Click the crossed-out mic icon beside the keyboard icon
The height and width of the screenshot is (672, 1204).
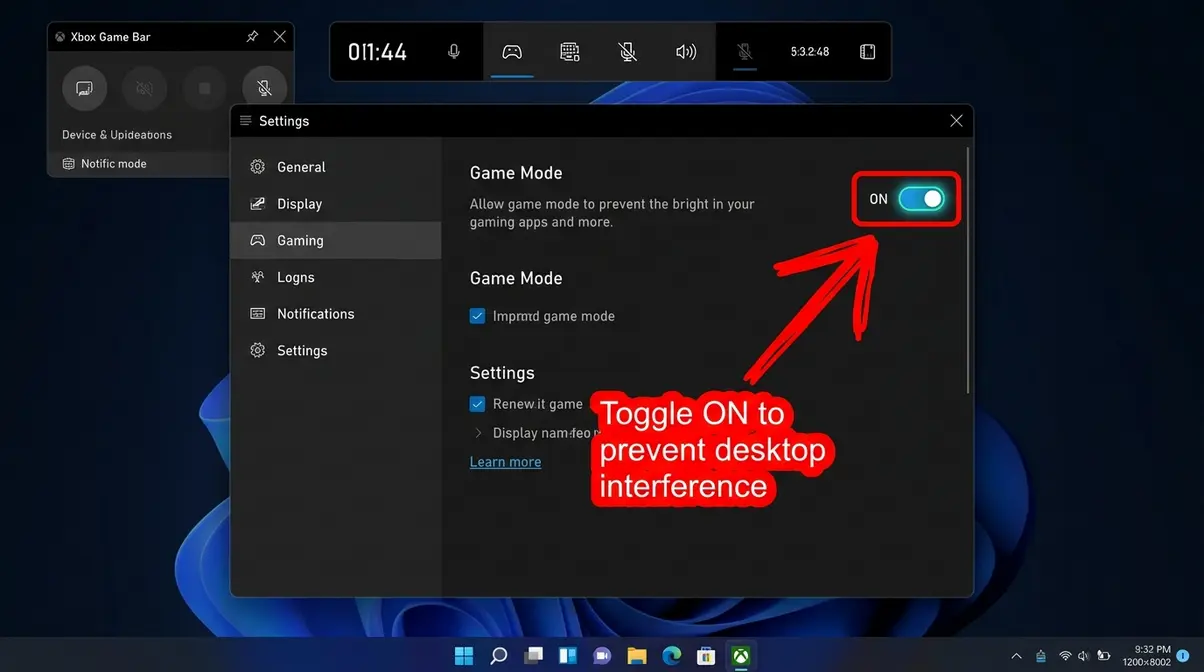click(628, 52)
